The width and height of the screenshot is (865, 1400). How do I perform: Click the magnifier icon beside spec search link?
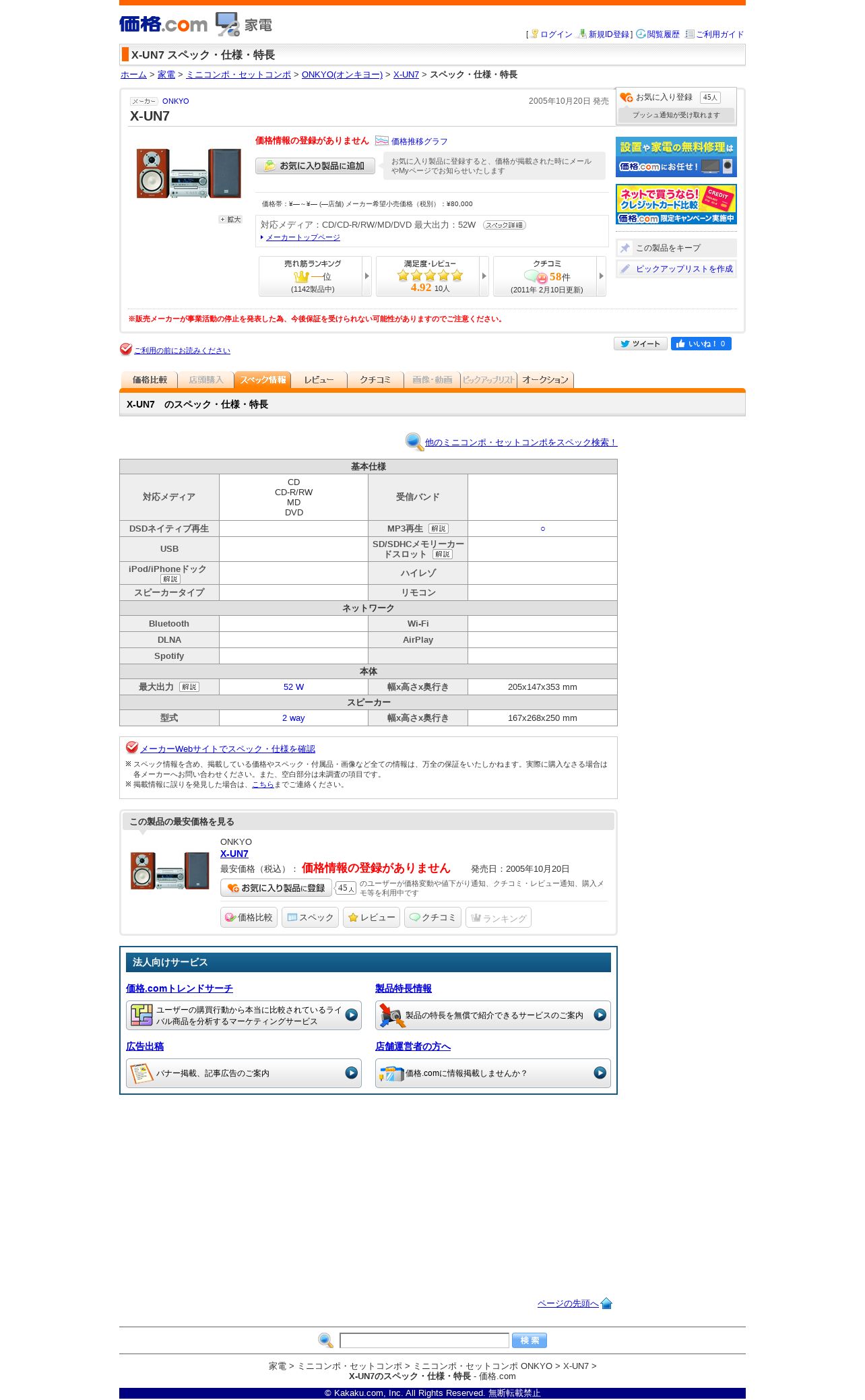pos(414,442)
